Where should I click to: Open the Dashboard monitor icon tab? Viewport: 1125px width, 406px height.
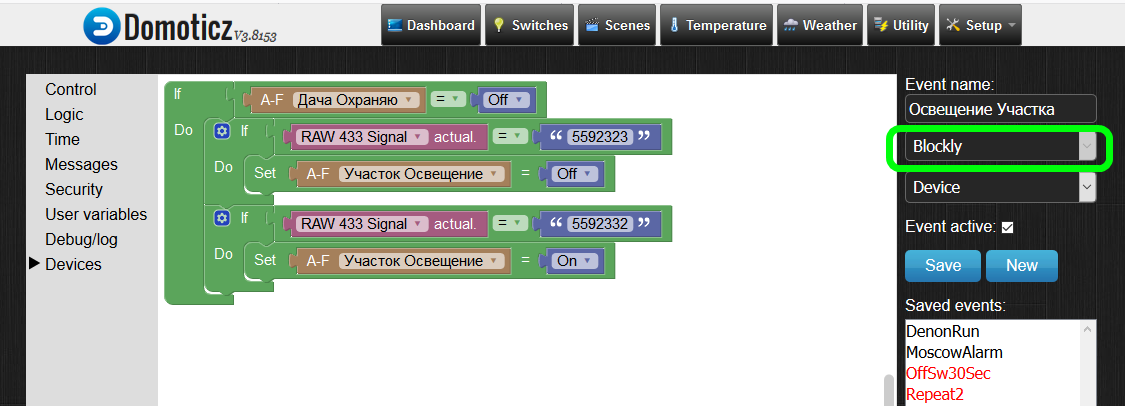(394, 25)
